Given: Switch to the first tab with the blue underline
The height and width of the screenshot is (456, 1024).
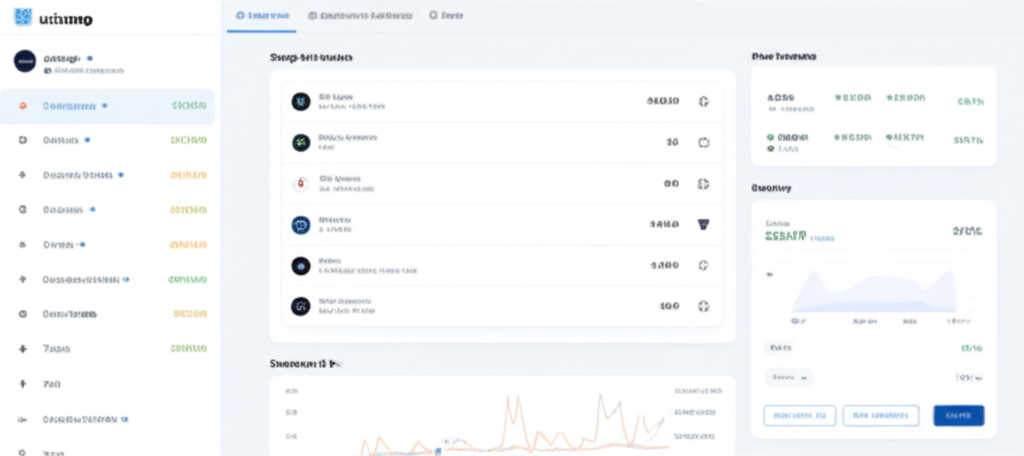Looking at the screenshot, I should click(262, 16).
